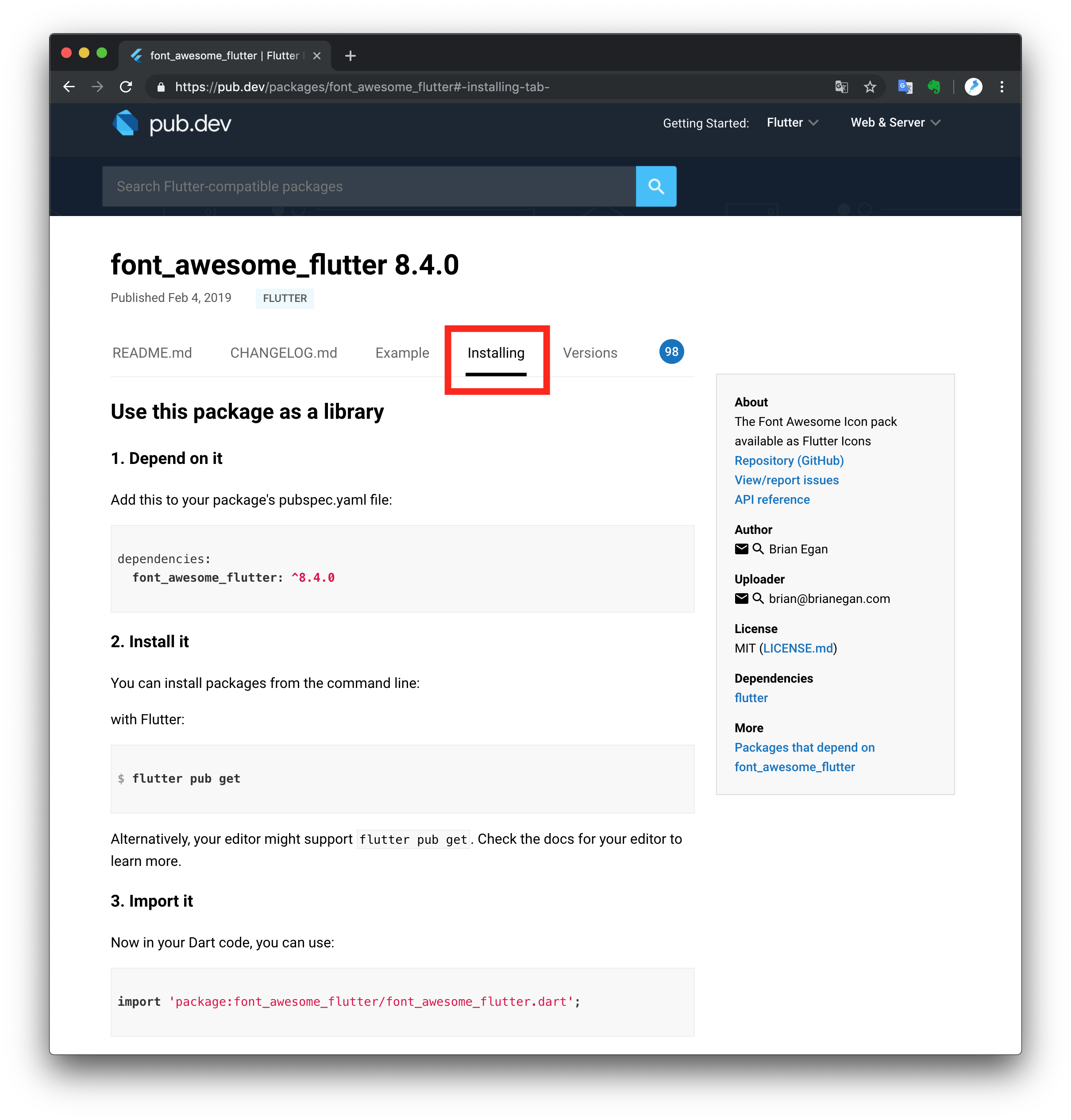The image size is (1071, 1120).
Task: Open the CHANGELOG.md tab
Action: (283, 353)
